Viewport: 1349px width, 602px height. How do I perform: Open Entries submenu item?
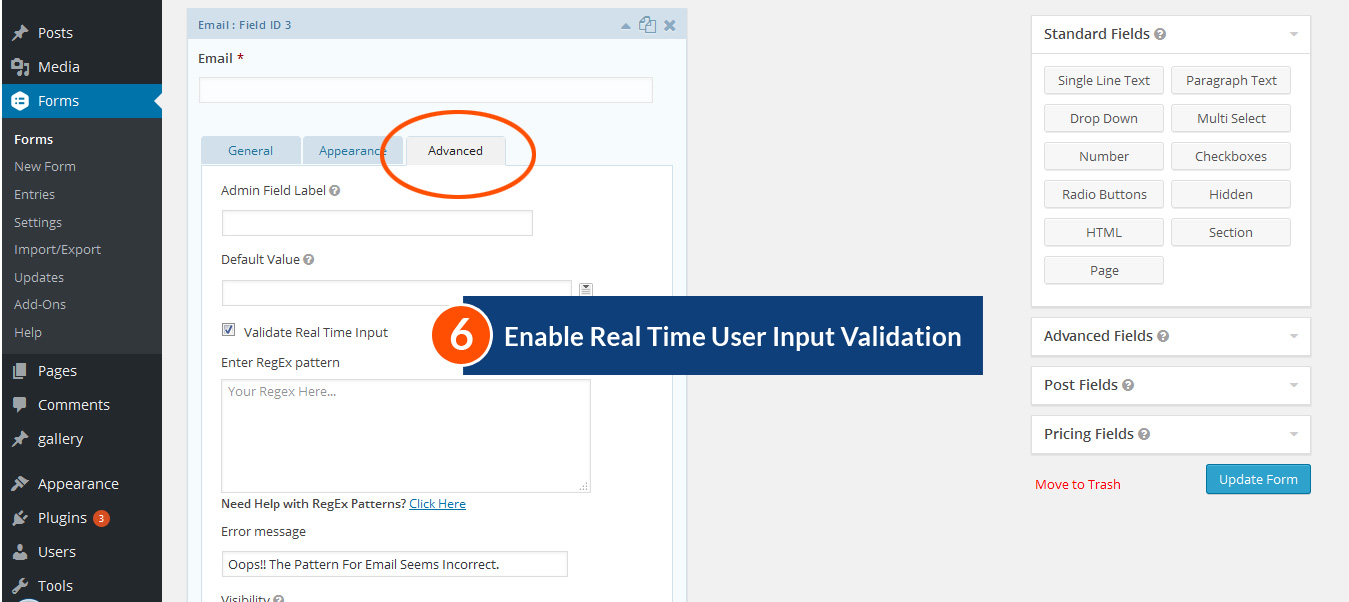(x=35, y=195)
